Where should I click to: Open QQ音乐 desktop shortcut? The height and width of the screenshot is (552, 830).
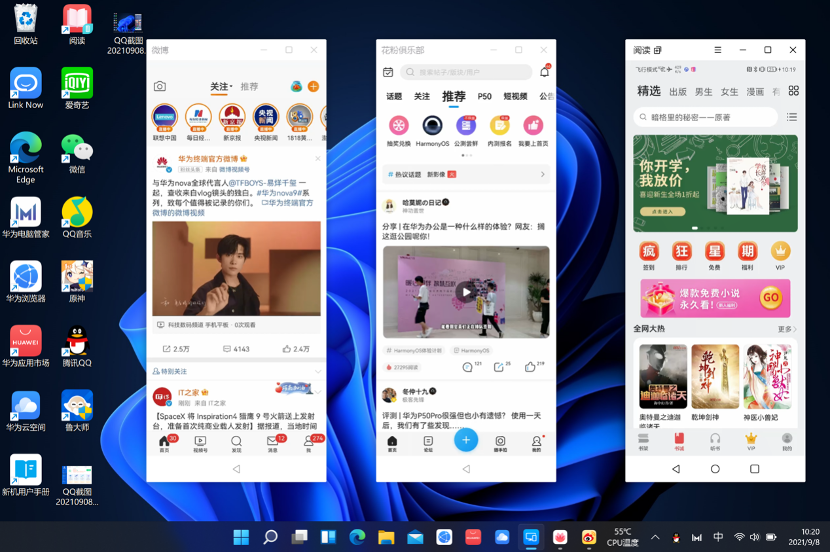click(x=77, y=218)
